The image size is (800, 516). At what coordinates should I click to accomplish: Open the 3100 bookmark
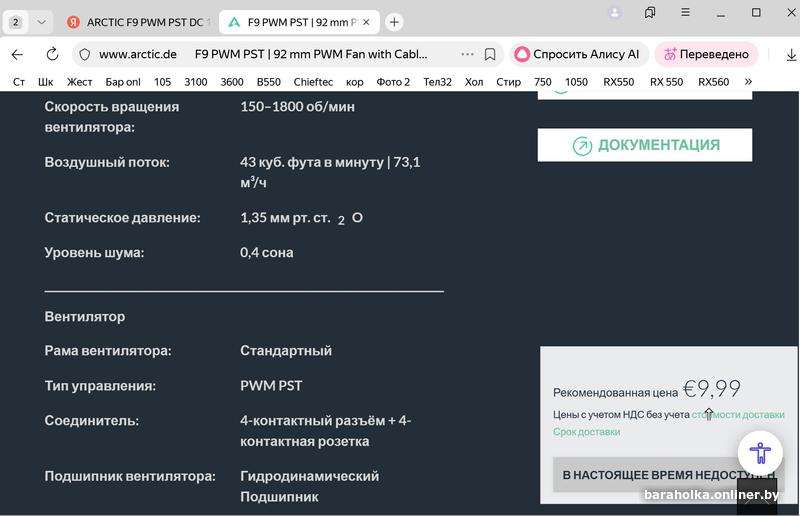tap(196, 82)
